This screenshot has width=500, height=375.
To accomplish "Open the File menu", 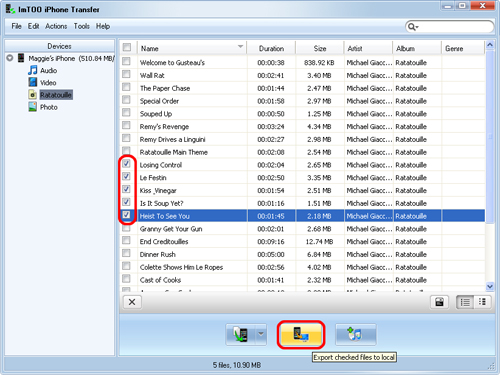I will coord(16,26).
